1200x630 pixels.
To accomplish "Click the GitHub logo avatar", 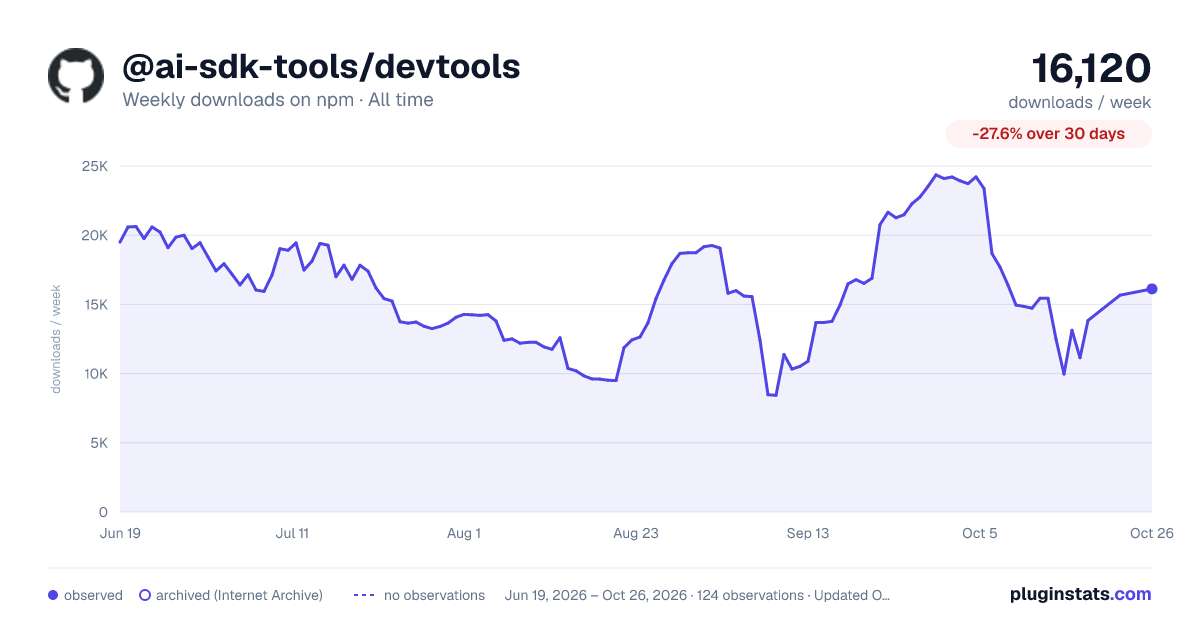I will (76, 76).
